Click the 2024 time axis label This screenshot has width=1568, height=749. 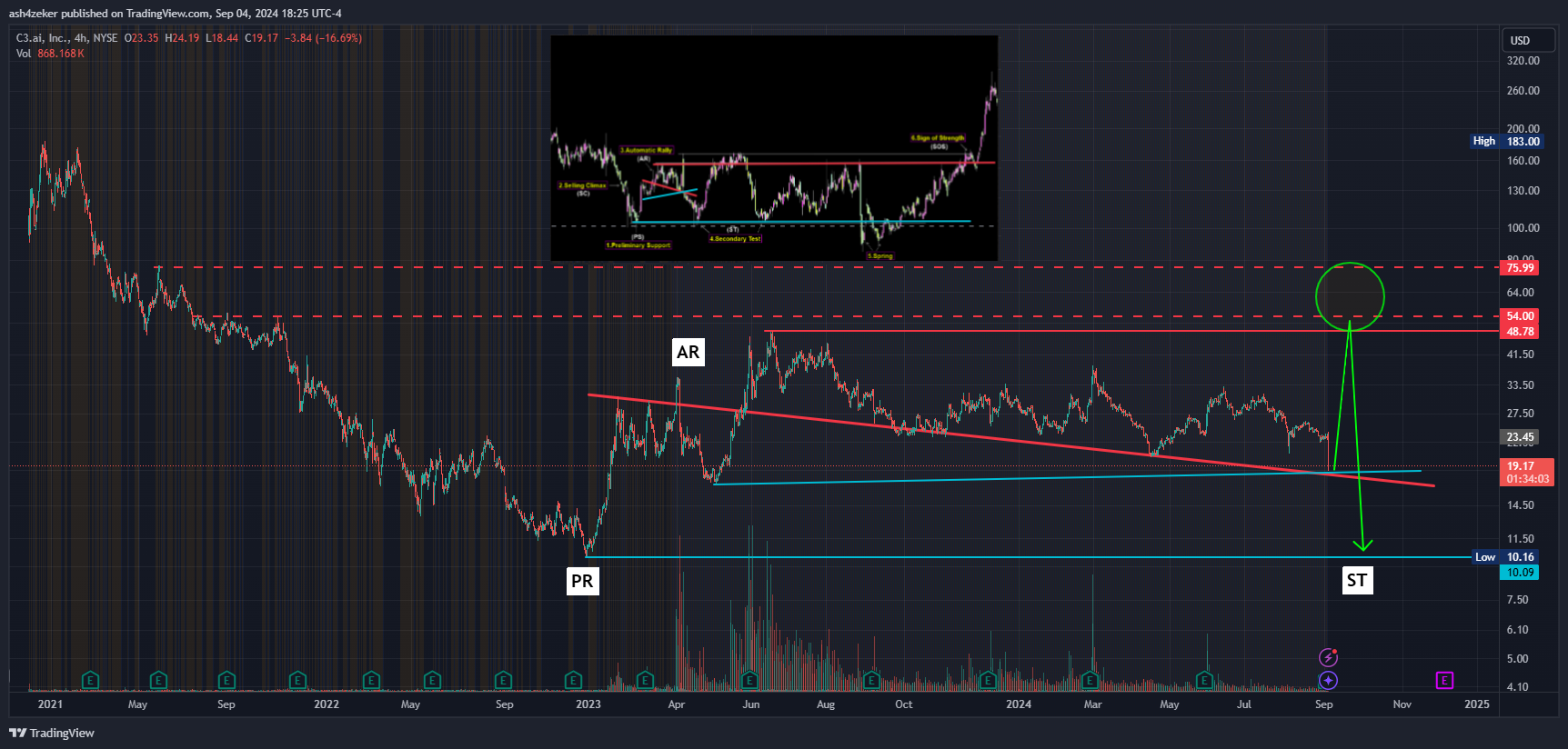click(1019, 704)
